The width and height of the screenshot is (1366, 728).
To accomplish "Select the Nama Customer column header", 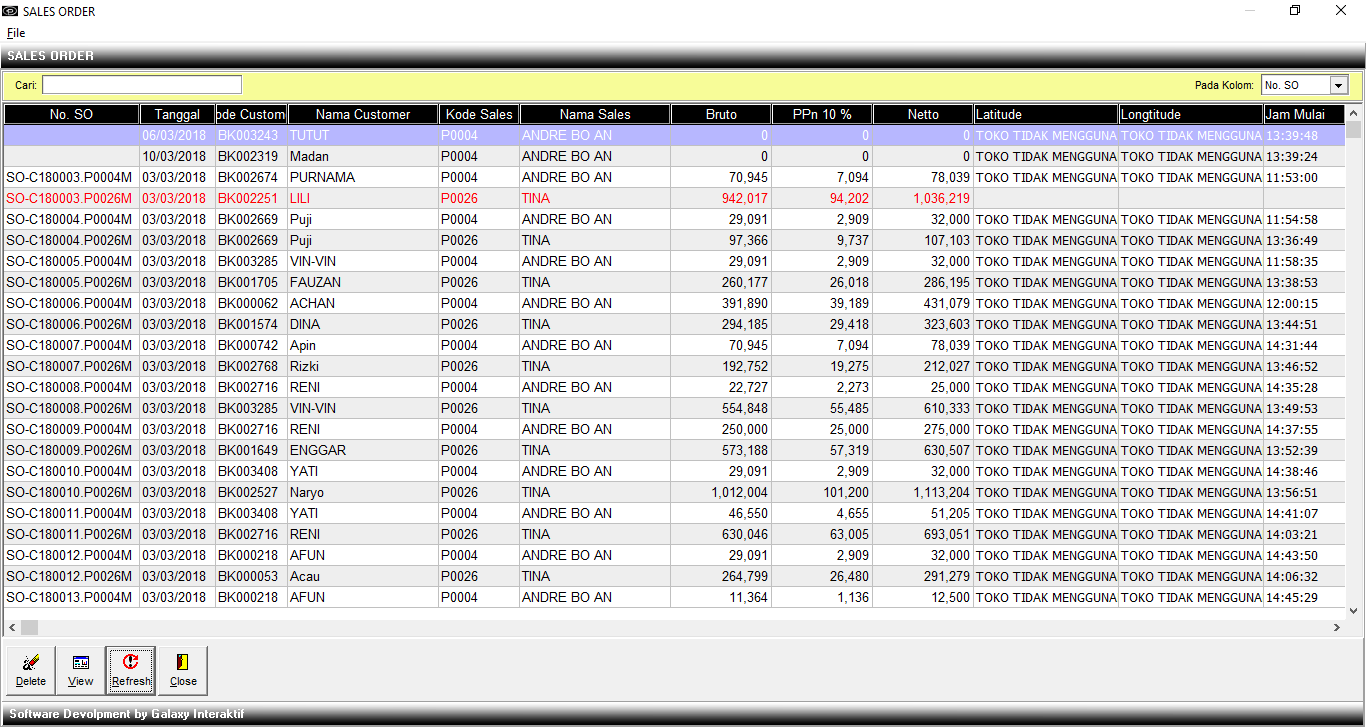I will 362,115.
